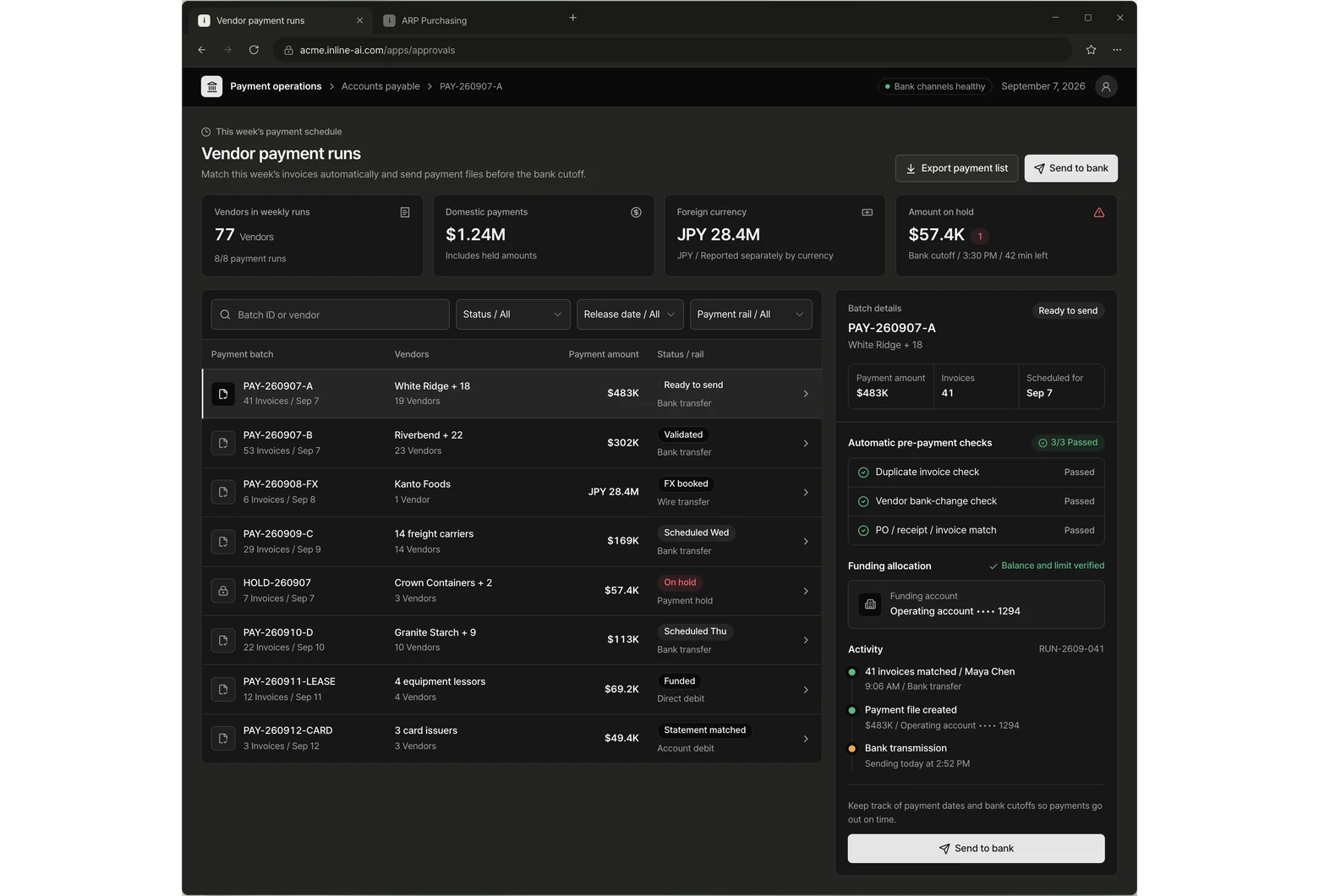
Task: Expand the HOLD-260907 row chevron
Action: (806, 591)
